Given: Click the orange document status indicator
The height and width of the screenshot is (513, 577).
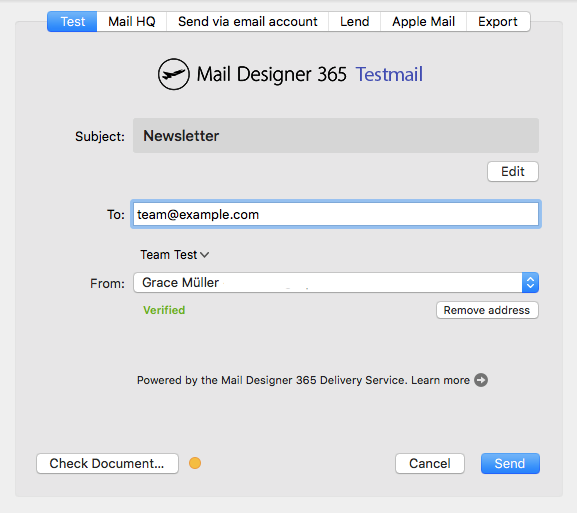Looking at the screenshot, I should pos(195,463).
